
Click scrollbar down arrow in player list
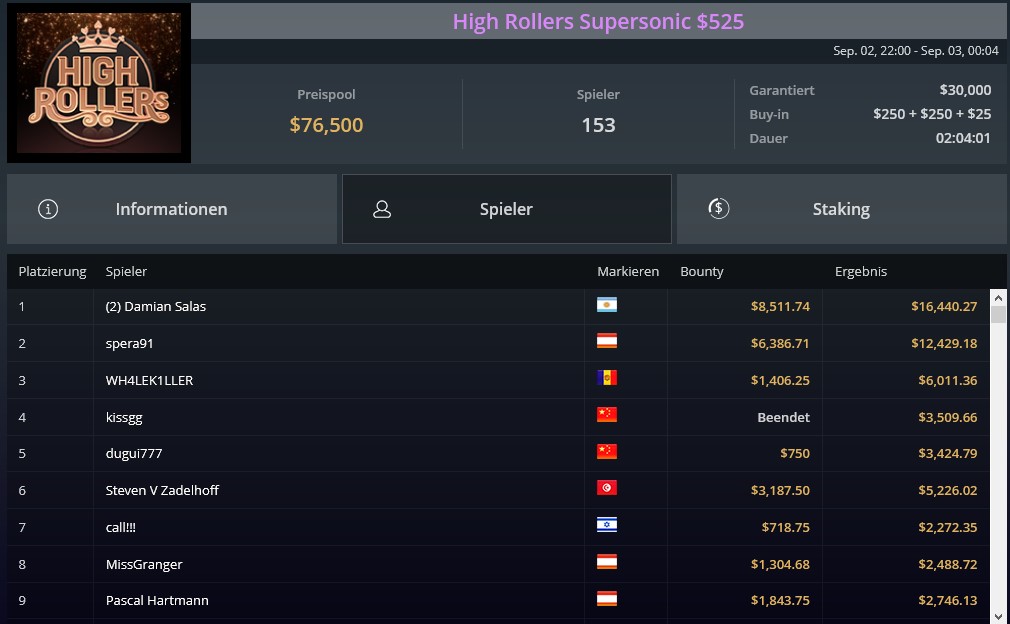[x=998, y=616]
